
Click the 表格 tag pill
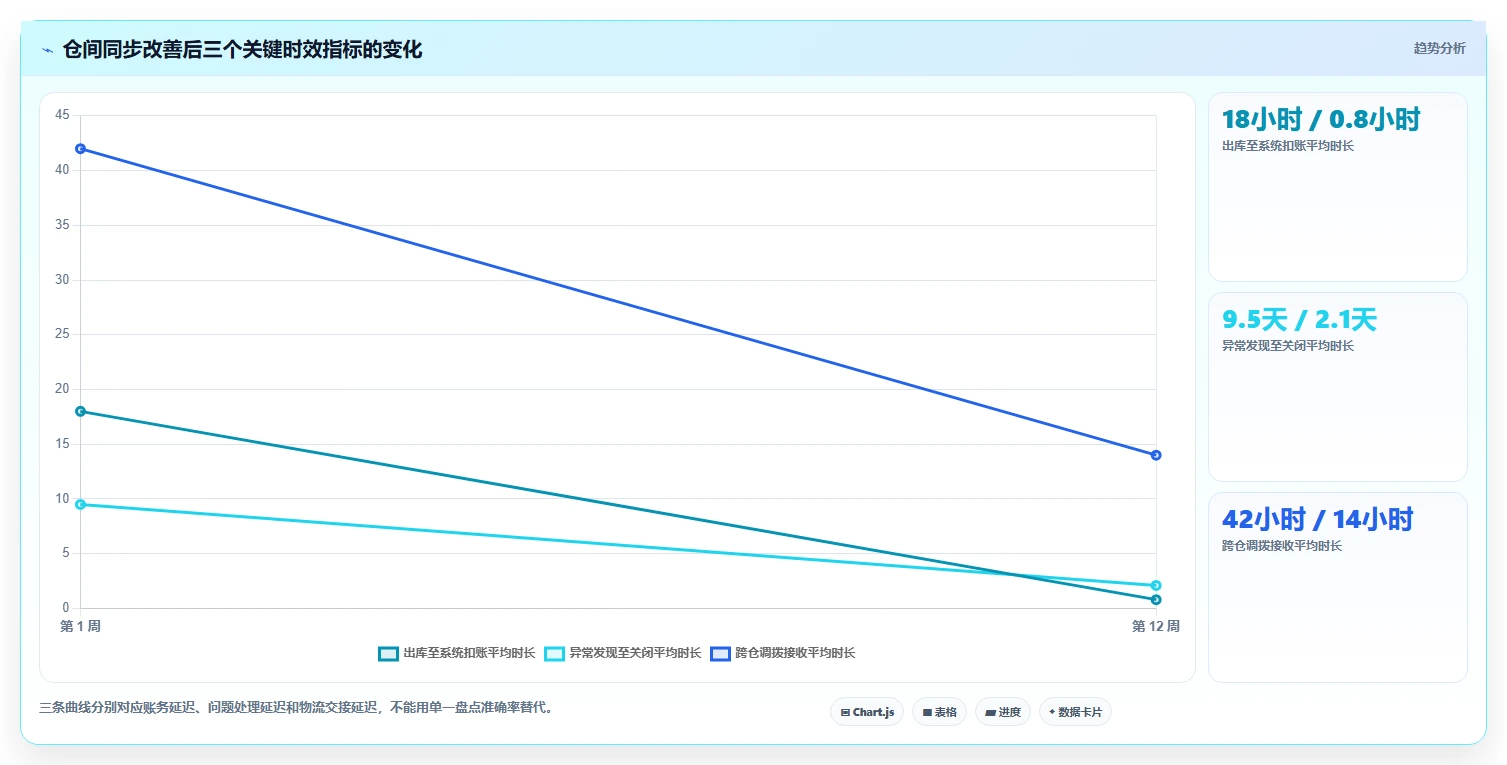pyautogui.click(x=939, y=712)
